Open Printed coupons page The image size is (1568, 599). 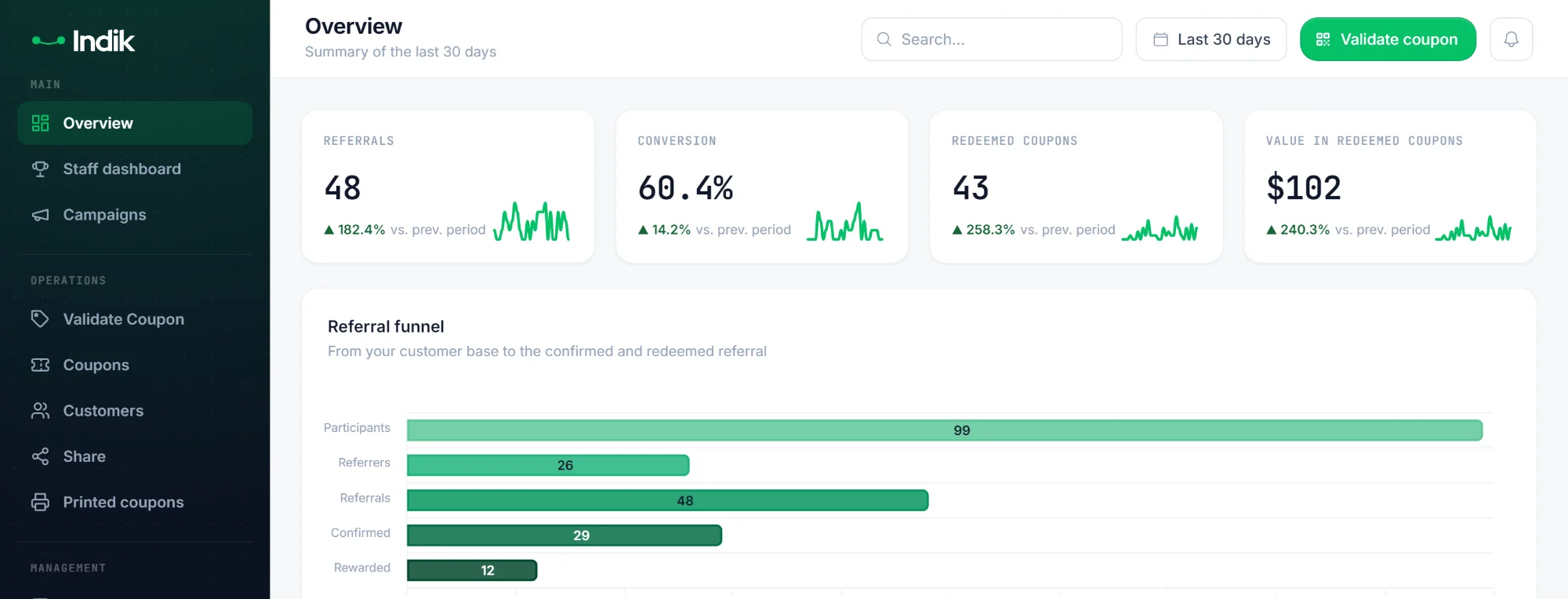[135, 502]
